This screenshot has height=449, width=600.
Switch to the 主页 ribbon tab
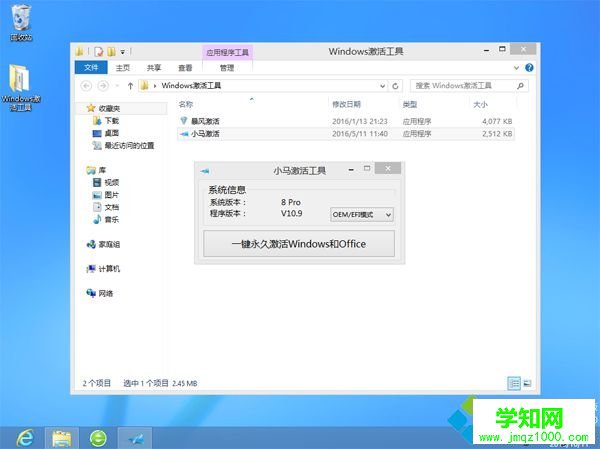pos(123,68)
